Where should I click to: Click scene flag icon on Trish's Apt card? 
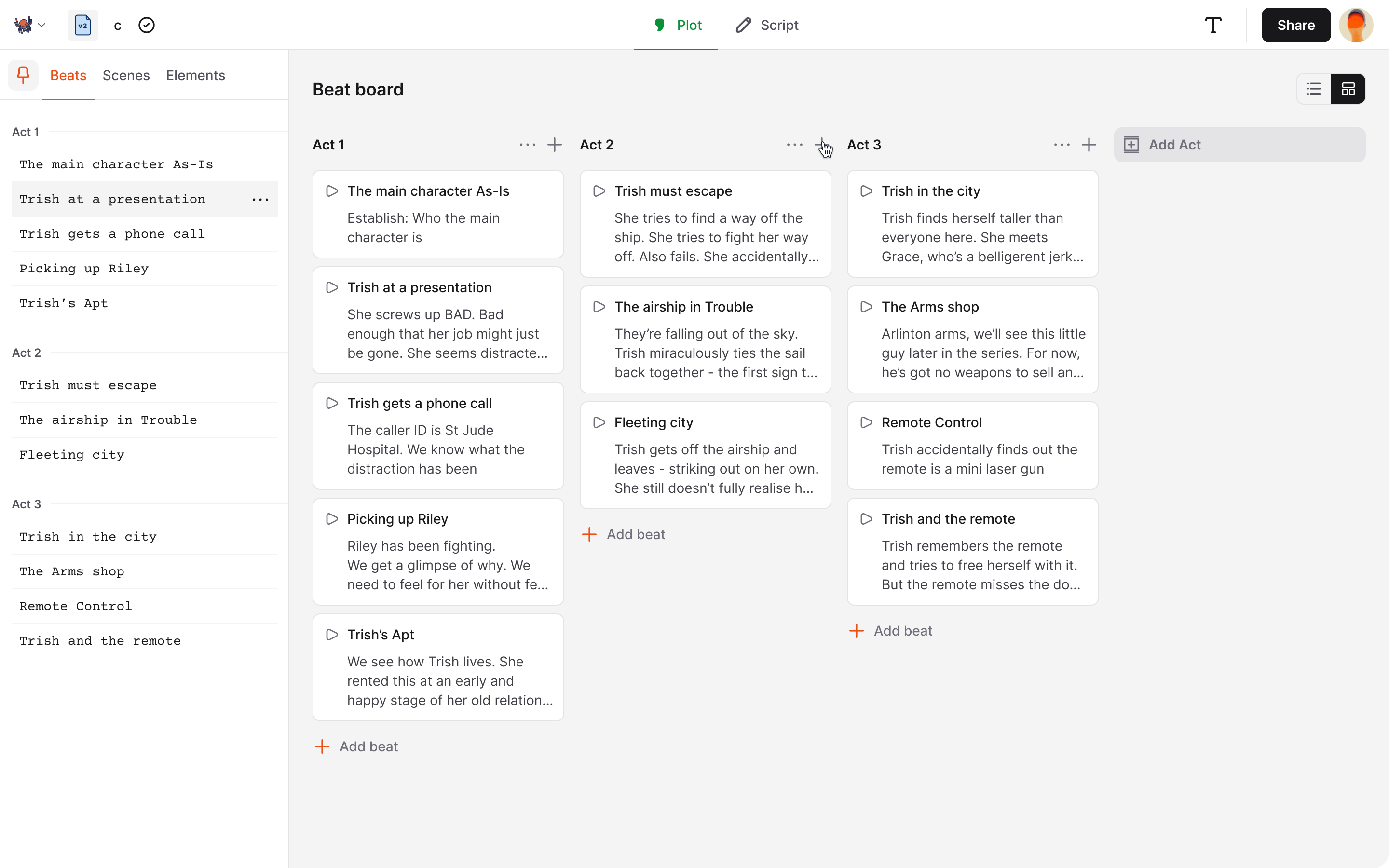332,635
